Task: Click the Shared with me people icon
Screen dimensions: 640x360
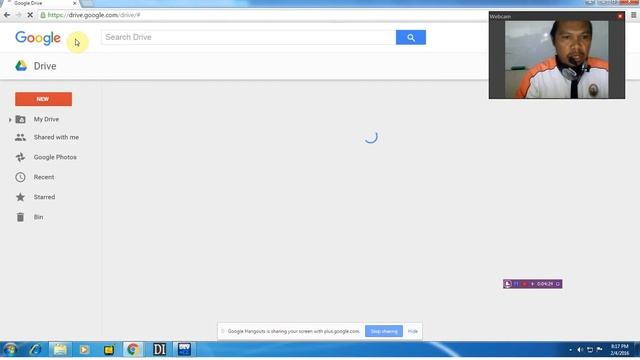Action: (x=20, y=138)
